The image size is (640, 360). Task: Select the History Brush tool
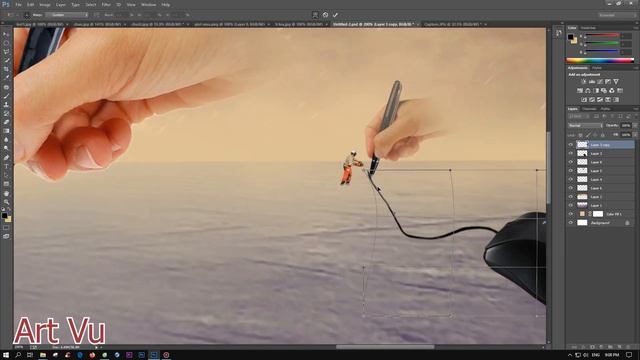click(6, 113)
